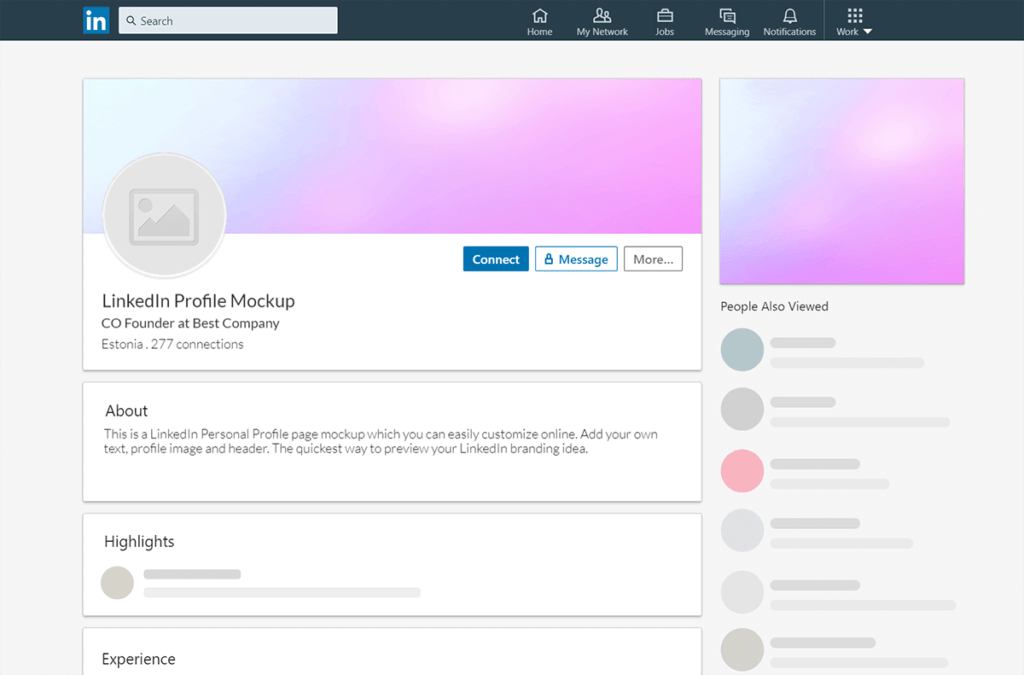Click the search magnifier icon
Screen dimensions: 1024x675
point(130,20)
